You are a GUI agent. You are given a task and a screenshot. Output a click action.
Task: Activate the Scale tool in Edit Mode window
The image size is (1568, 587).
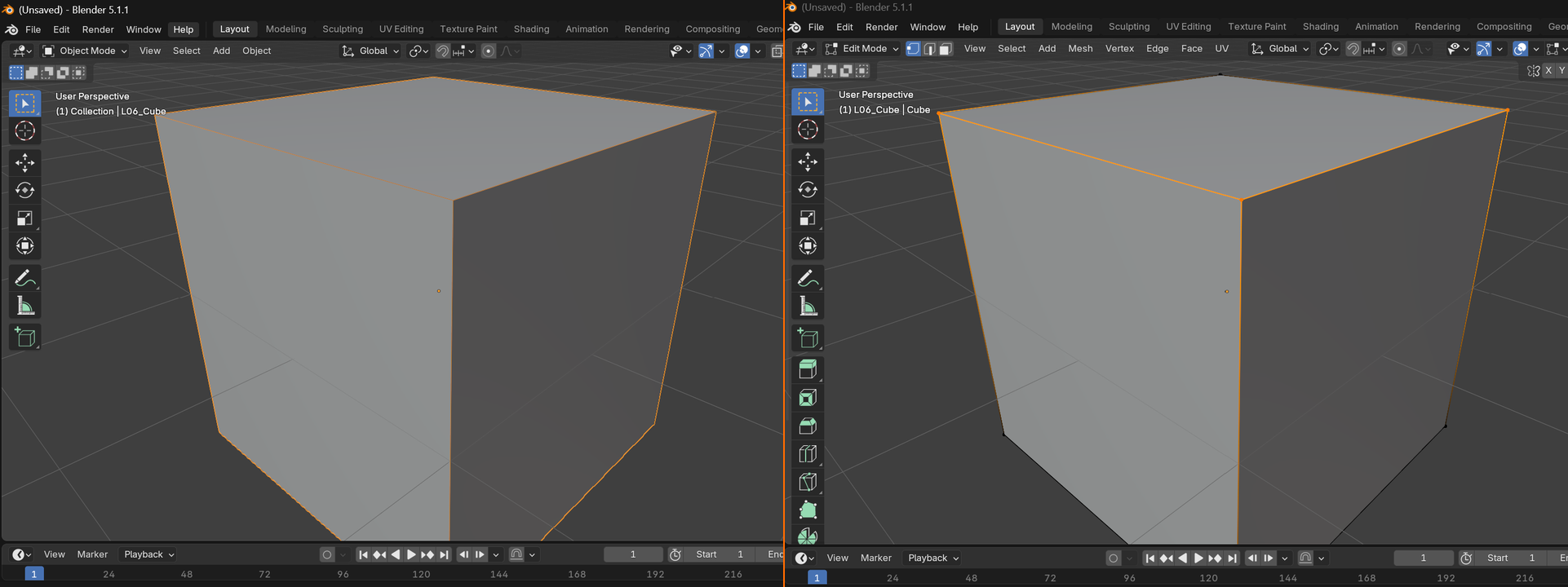coord(808,218)
